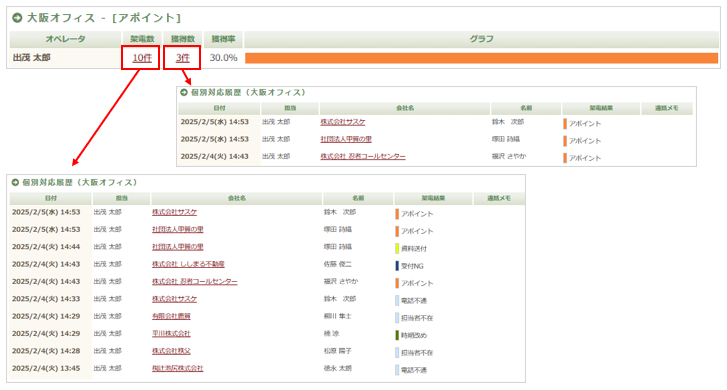727x390 pixels.
Task: Click the 獲得数 column header
Action: [x=183, y=39]
